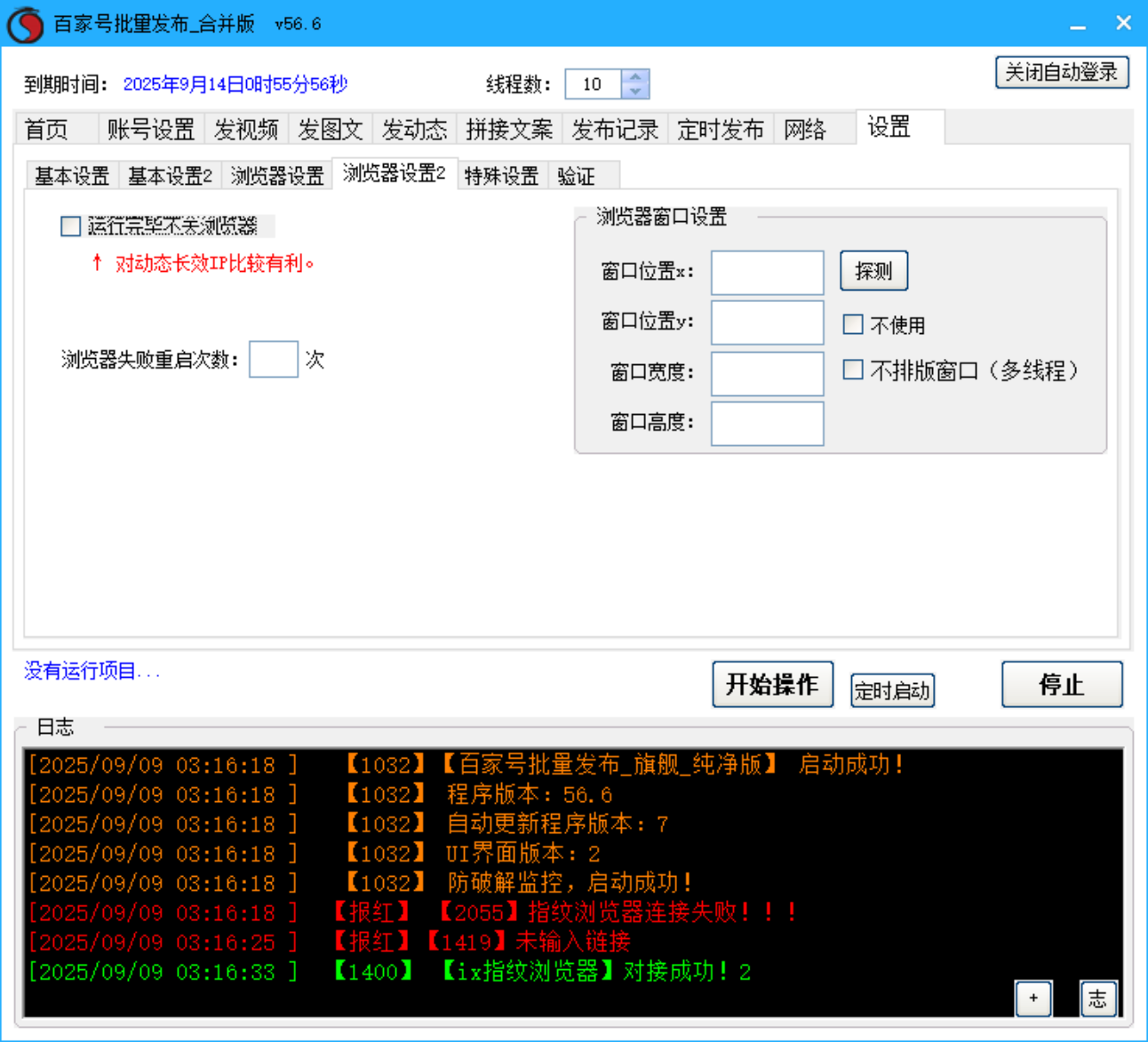The image size is (1148, 1042).
Task: Enable 运行完毕不关浏览器 checkbox
Action: [69, 227]
